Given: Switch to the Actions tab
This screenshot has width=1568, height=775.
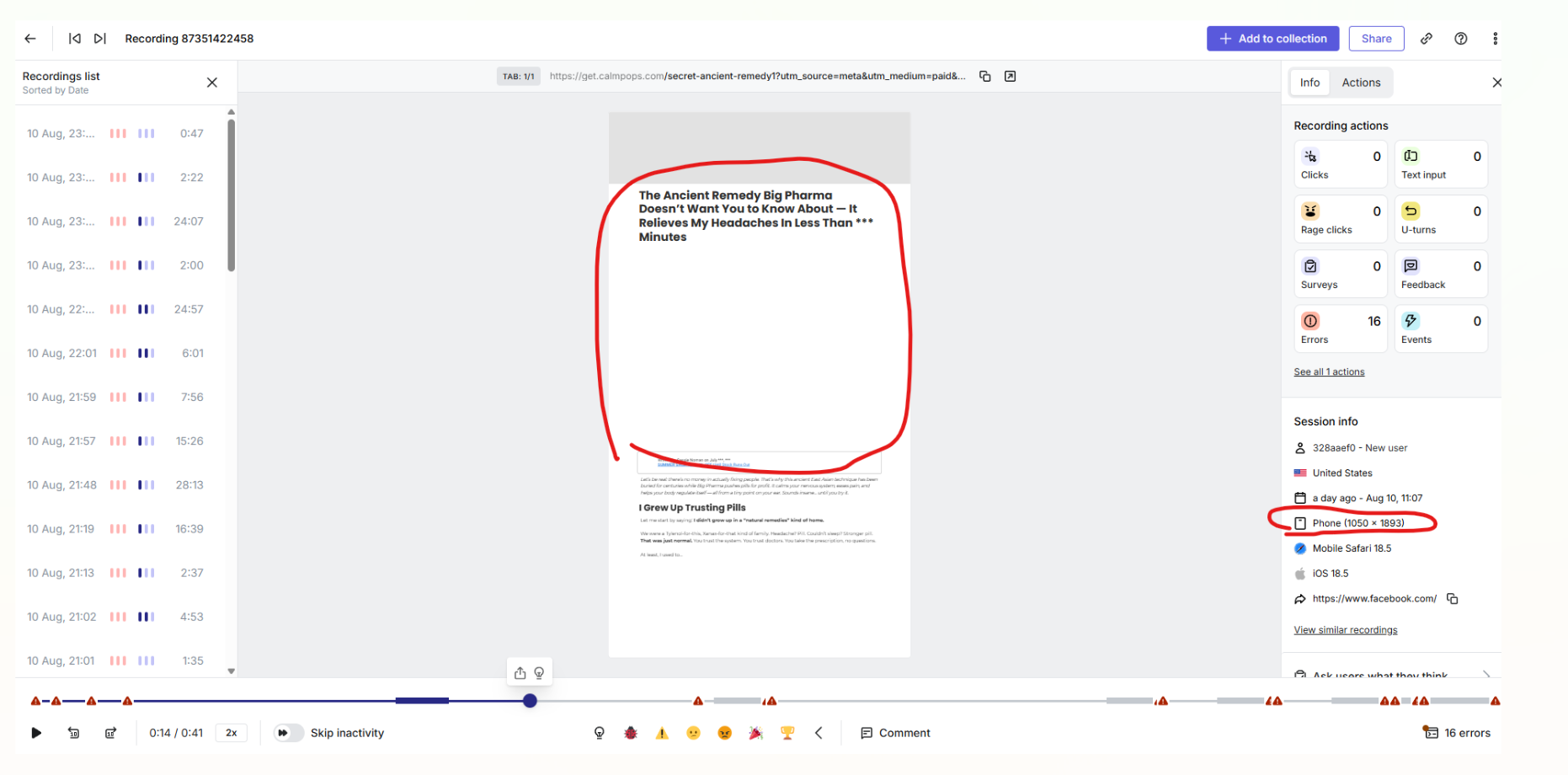Looking at the screenshot, I should click(1361, 83).
